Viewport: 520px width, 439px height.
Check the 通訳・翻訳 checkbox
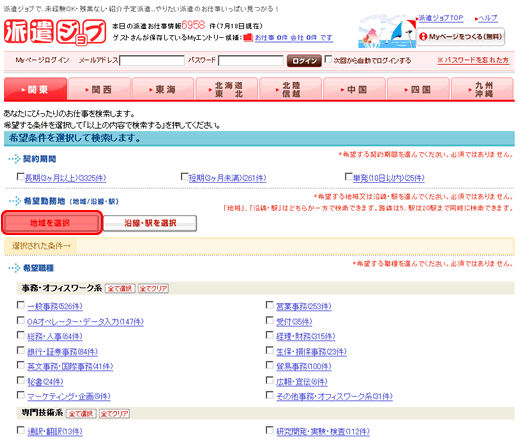21,430
